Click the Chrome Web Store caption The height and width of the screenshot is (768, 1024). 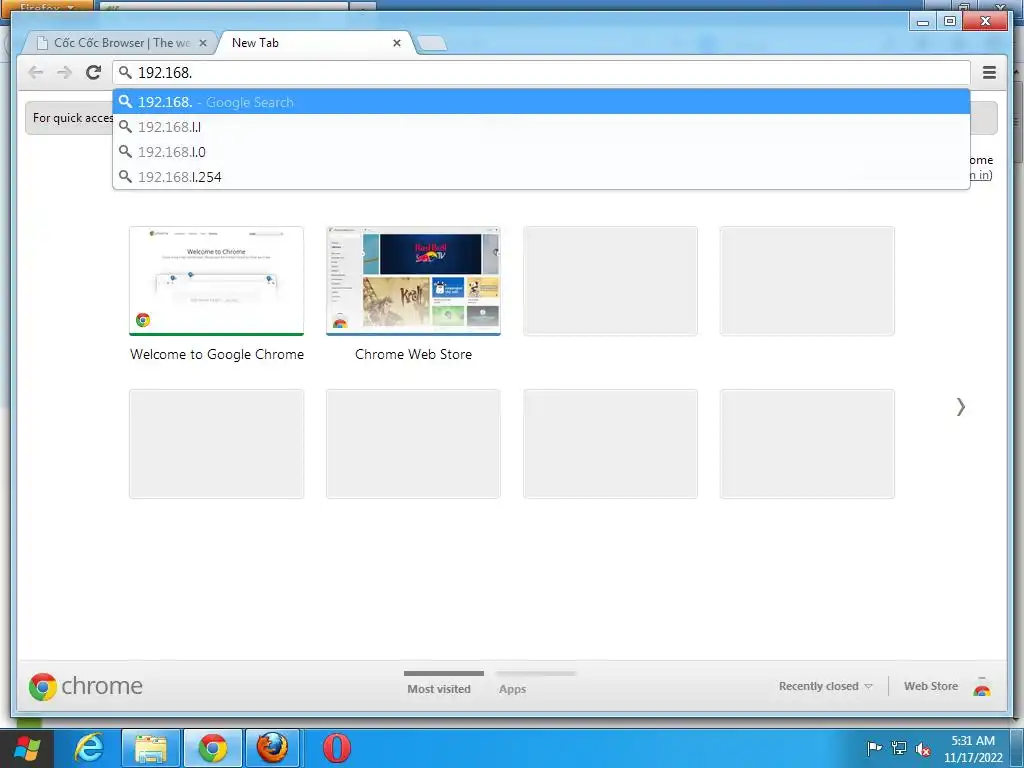413,354
